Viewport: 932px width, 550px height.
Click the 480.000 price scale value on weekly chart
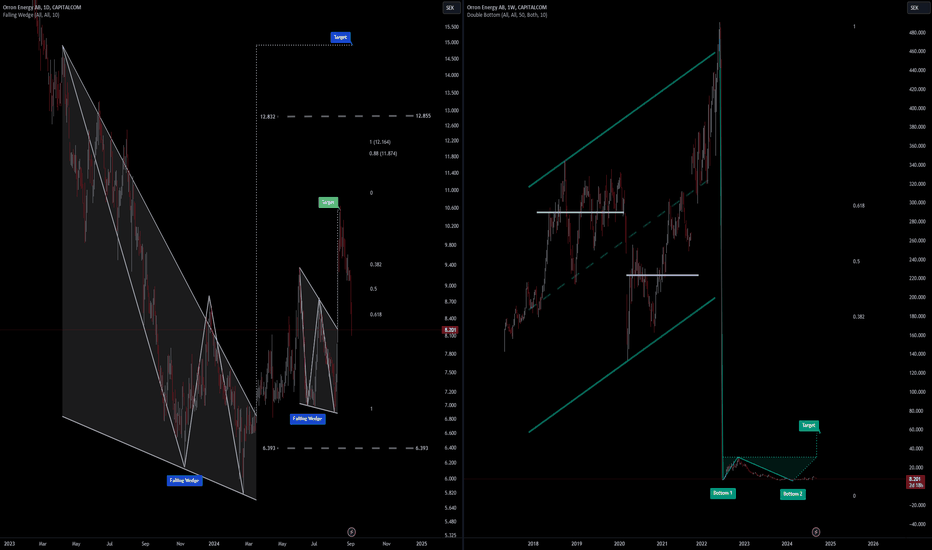917,33
